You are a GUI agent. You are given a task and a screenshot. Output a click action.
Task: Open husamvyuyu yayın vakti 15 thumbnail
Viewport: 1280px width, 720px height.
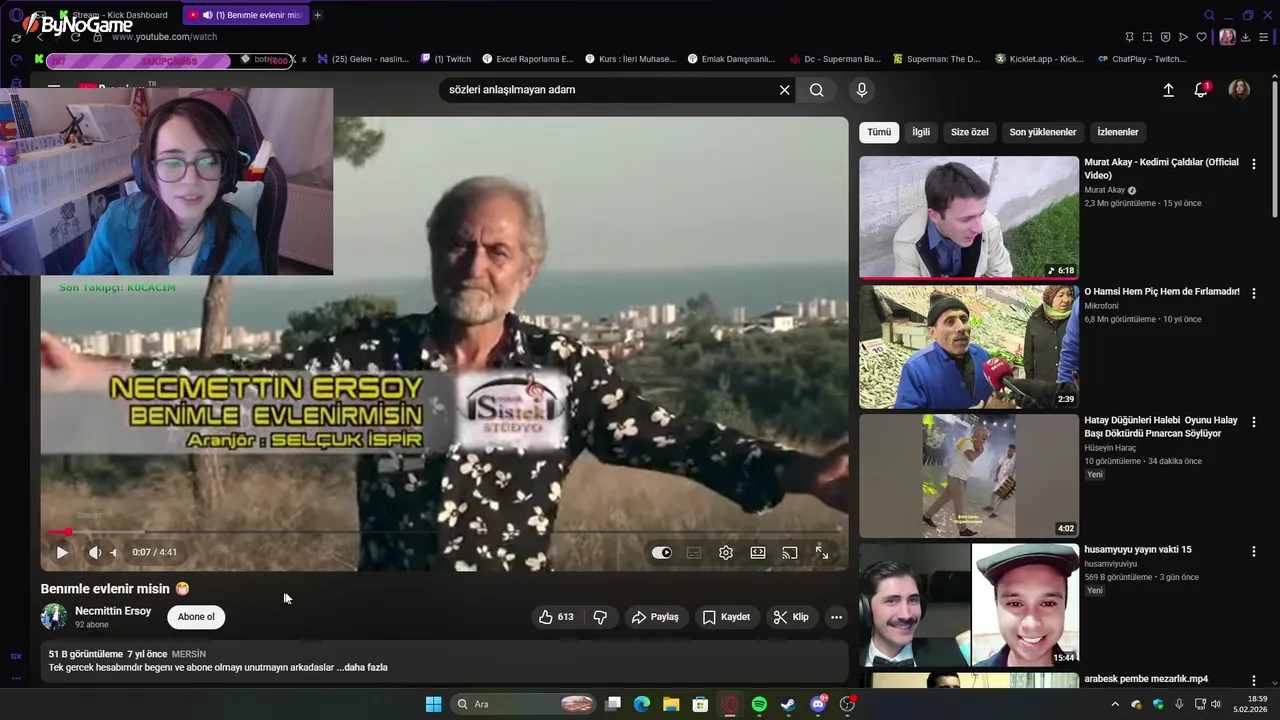pos(969,605)
